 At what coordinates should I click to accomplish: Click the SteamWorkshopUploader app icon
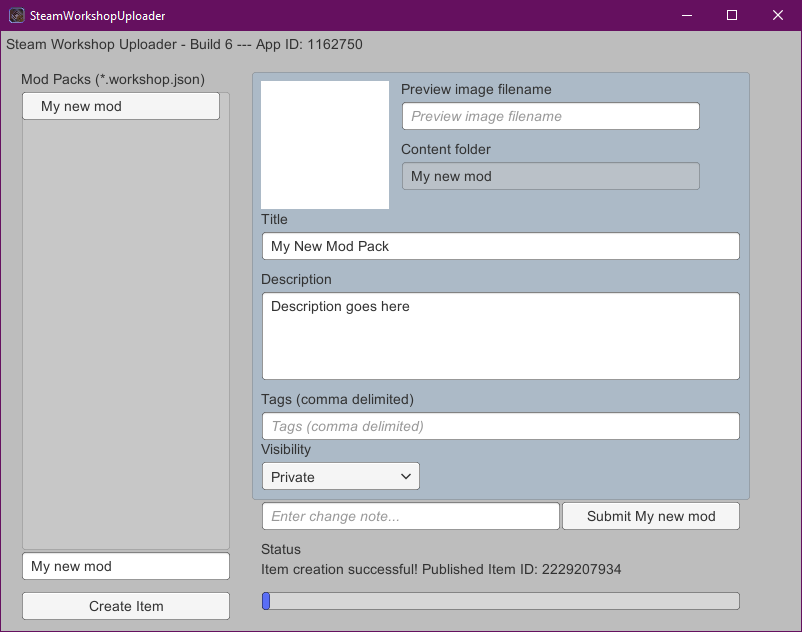pos(17,15)
